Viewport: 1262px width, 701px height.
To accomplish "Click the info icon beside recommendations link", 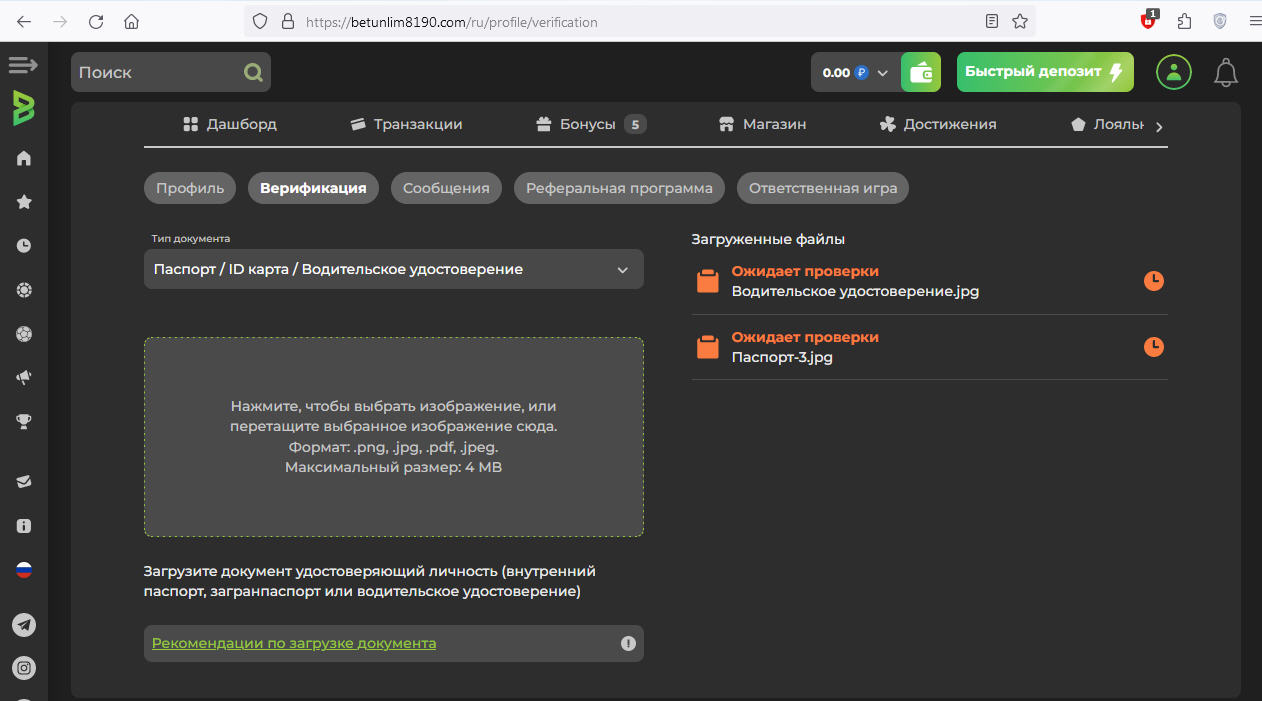I will click(628, 644).
